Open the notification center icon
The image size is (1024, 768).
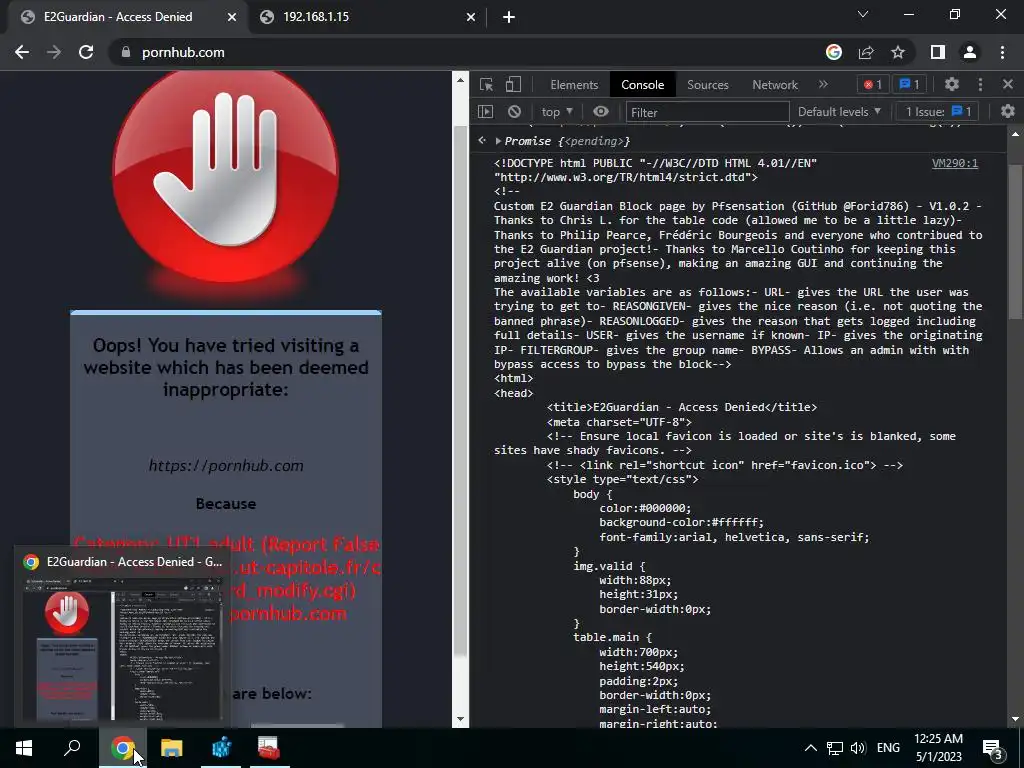993,748
